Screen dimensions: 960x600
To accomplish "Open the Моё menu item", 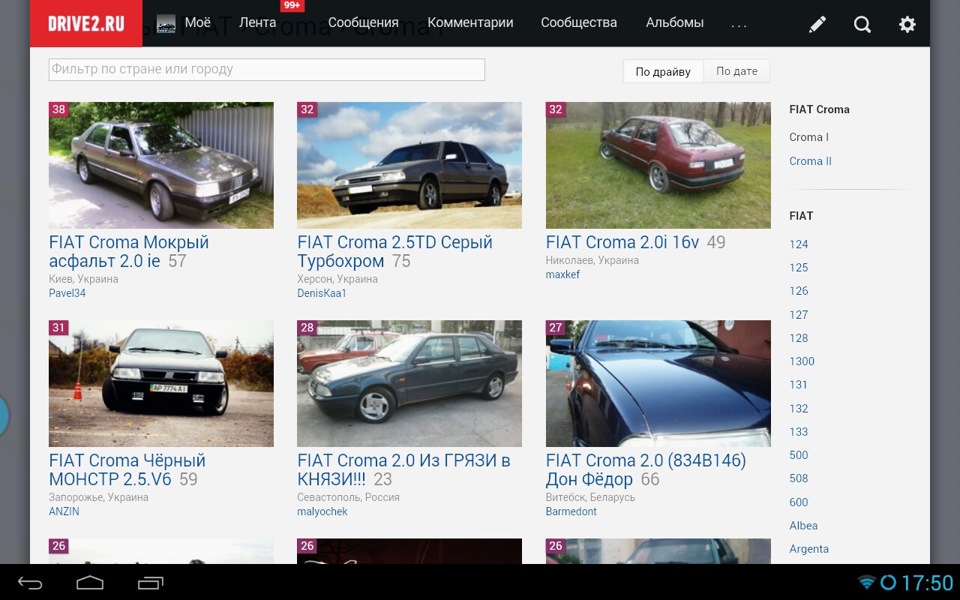I will coord(197,23).
